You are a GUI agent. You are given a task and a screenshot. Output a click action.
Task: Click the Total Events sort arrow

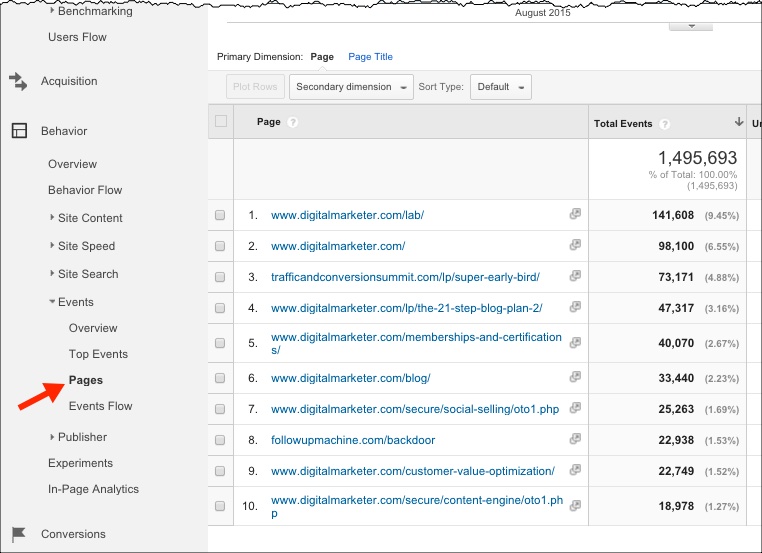coord(739,121)
